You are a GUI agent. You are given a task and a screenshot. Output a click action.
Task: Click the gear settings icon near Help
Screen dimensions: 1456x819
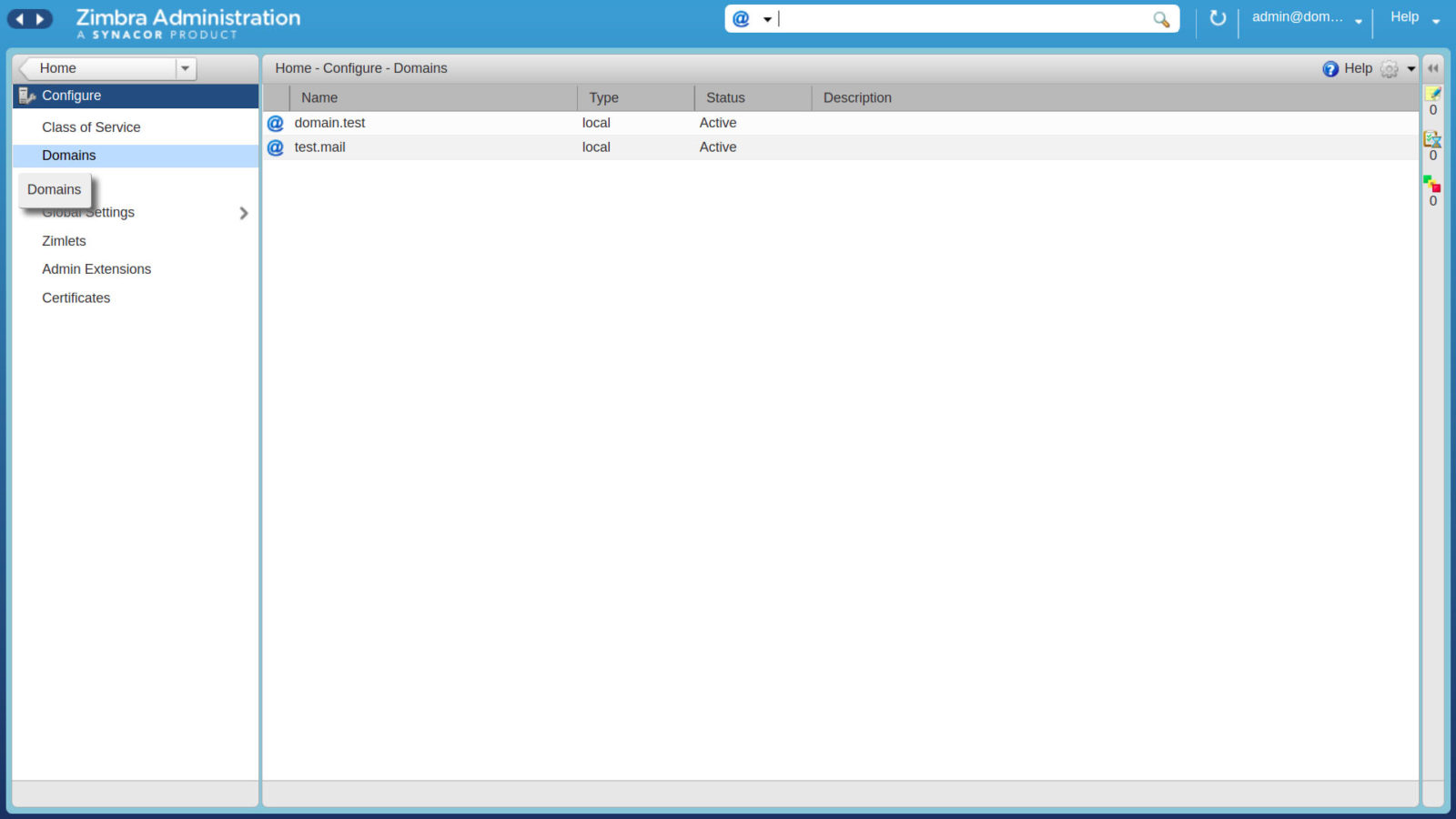tap(1389, 68)
